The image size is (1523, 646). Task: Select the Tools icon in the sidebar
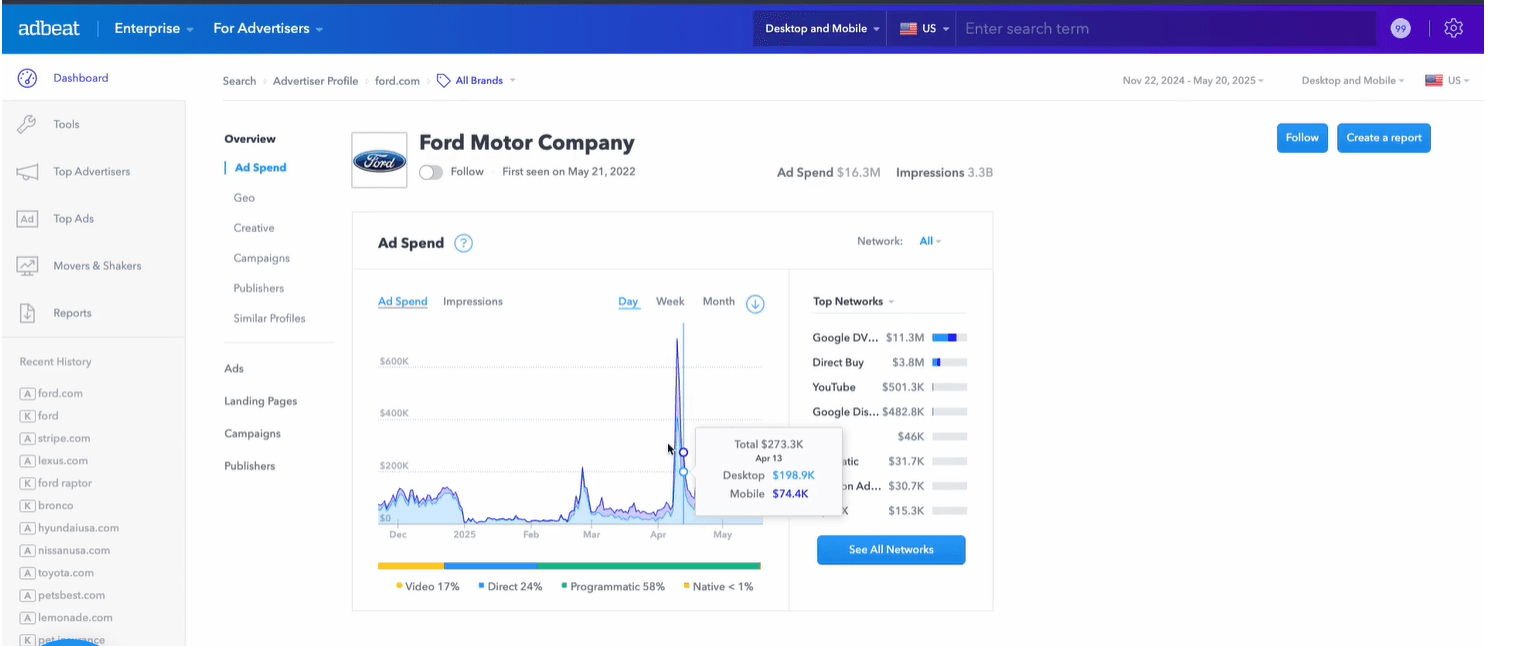pos(26,124)
